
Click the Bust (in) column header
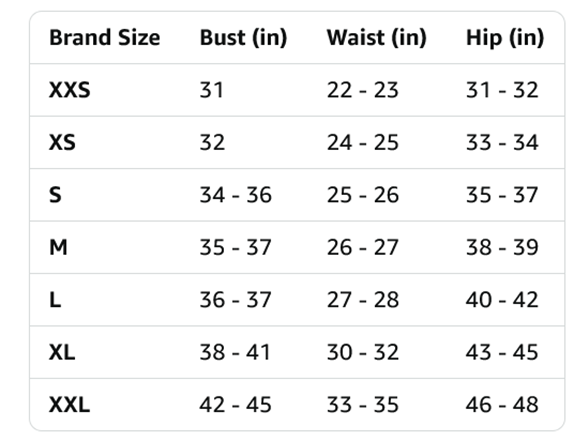[x=243, y=38]
